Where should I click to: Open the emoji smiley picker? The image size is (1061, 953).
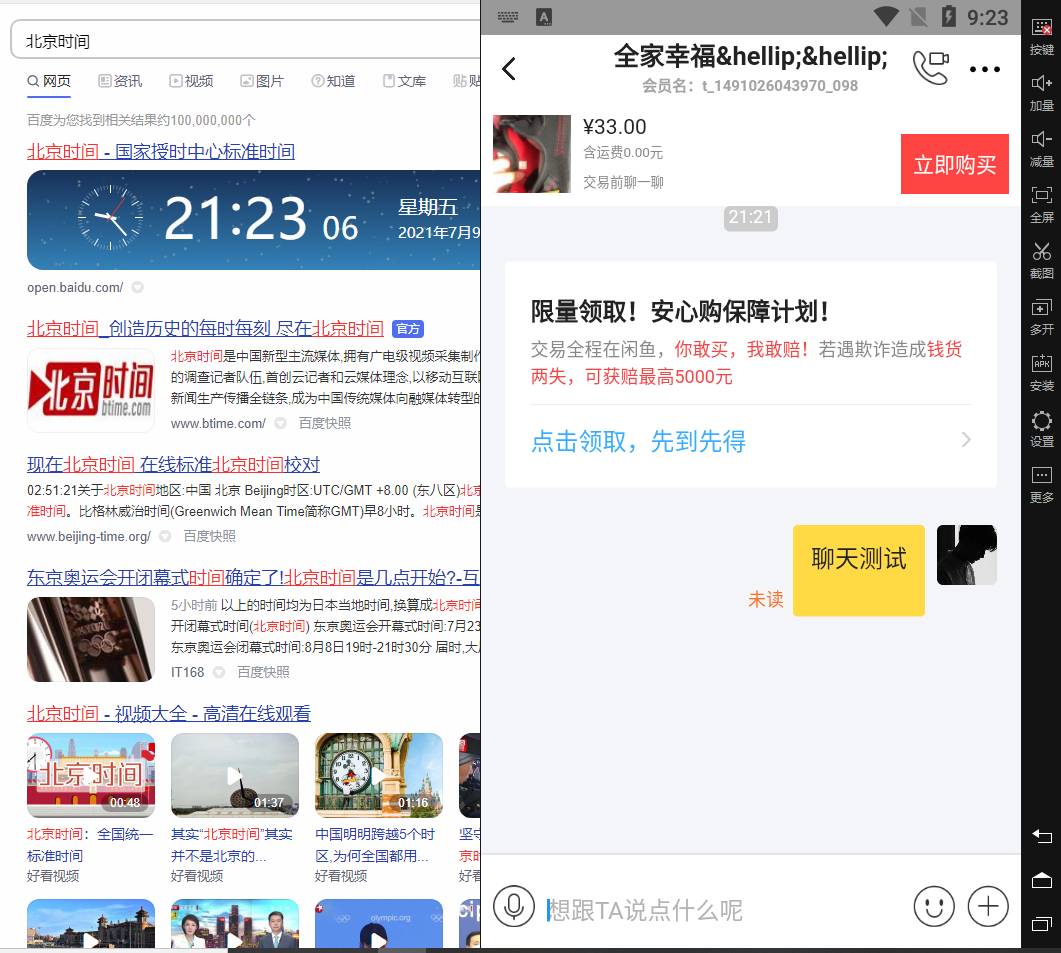(x=934, y=907)
